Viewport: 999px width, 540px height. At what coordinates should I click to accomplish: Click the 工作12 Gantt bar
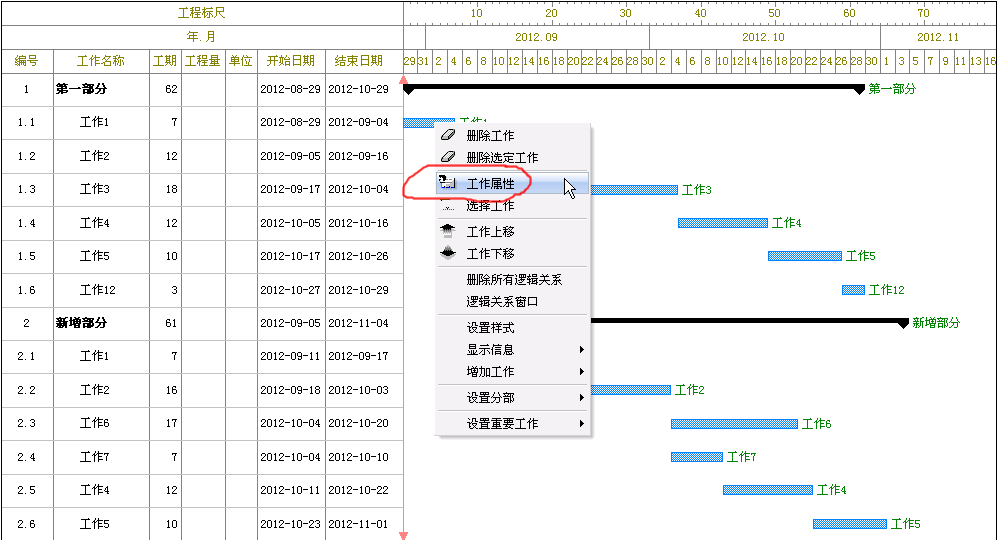coord(853,290)
